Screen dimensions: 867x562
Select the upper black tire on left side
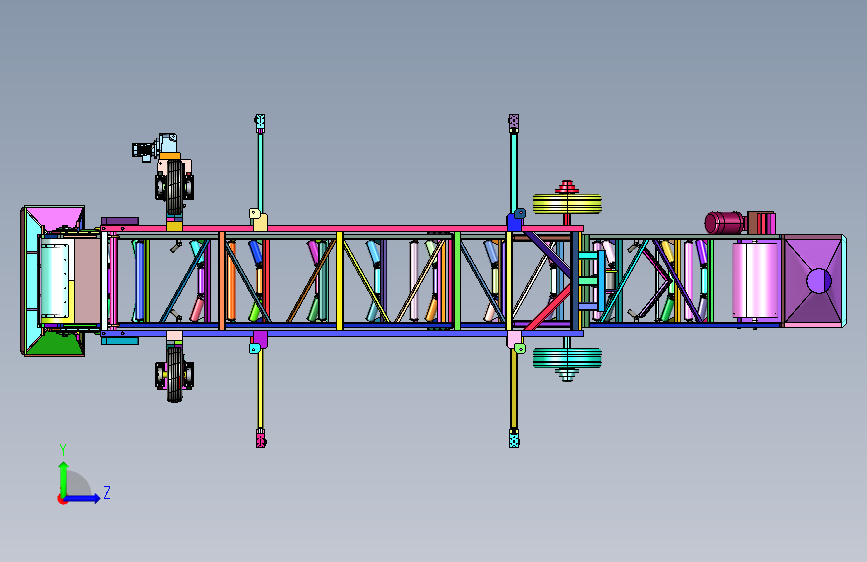click(x=174, y=188)
